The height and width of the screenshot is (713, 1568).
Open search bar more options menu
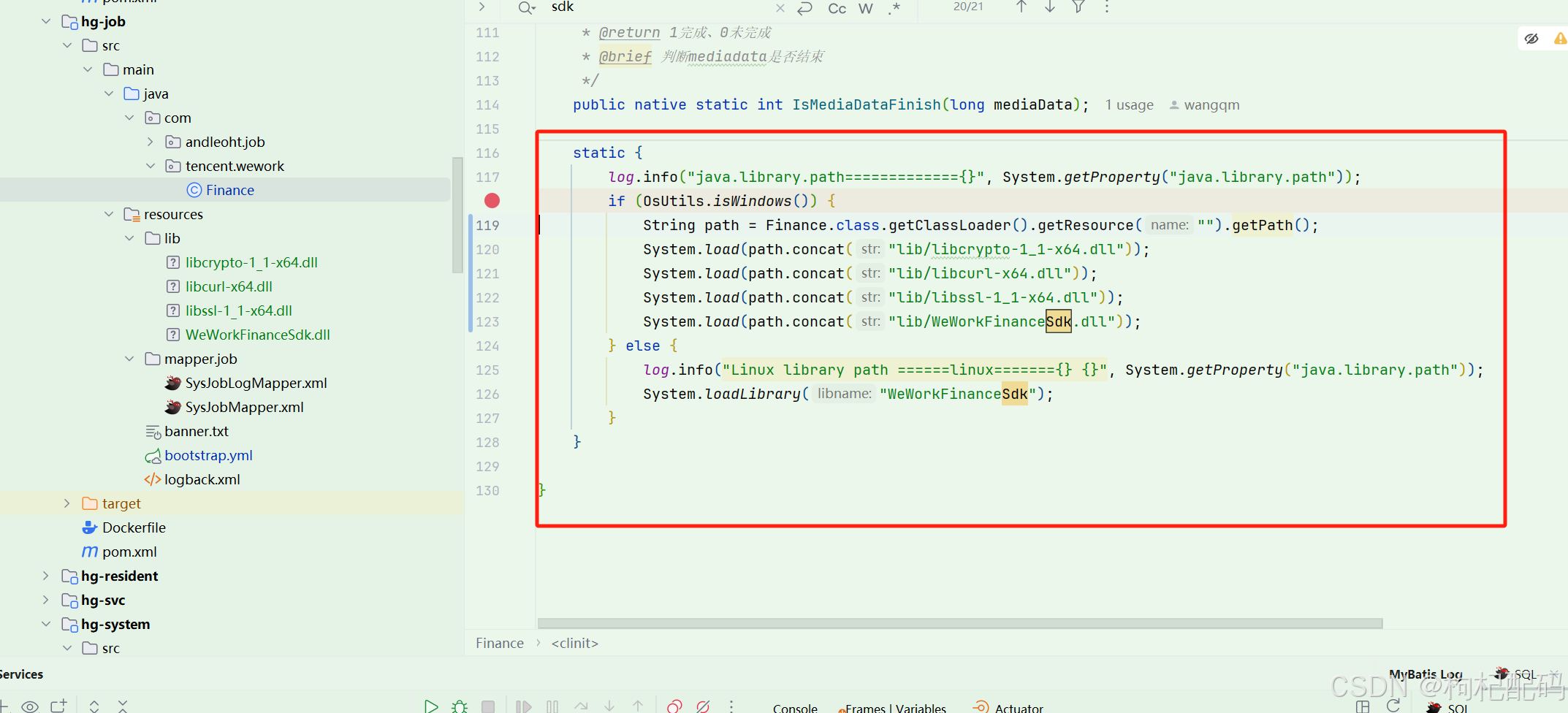coord(1107,7)
